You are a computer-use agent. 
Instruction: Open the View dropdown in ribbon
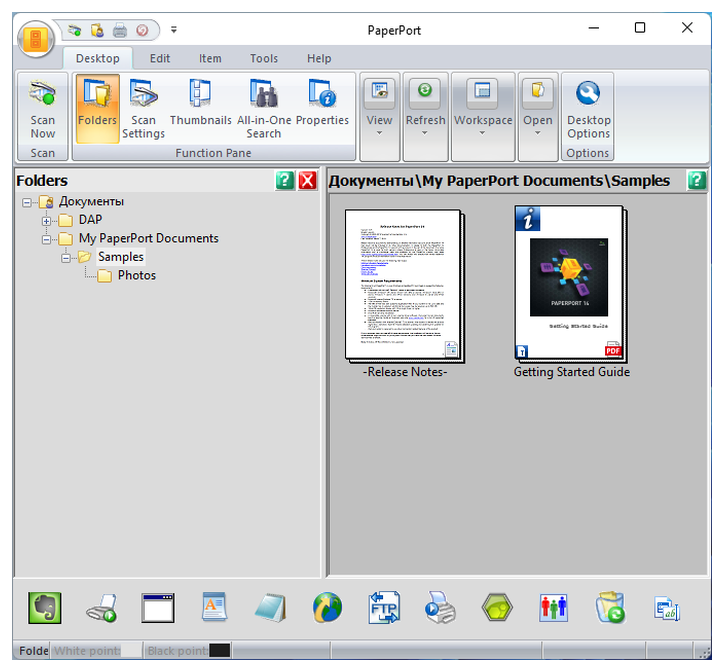380,116
